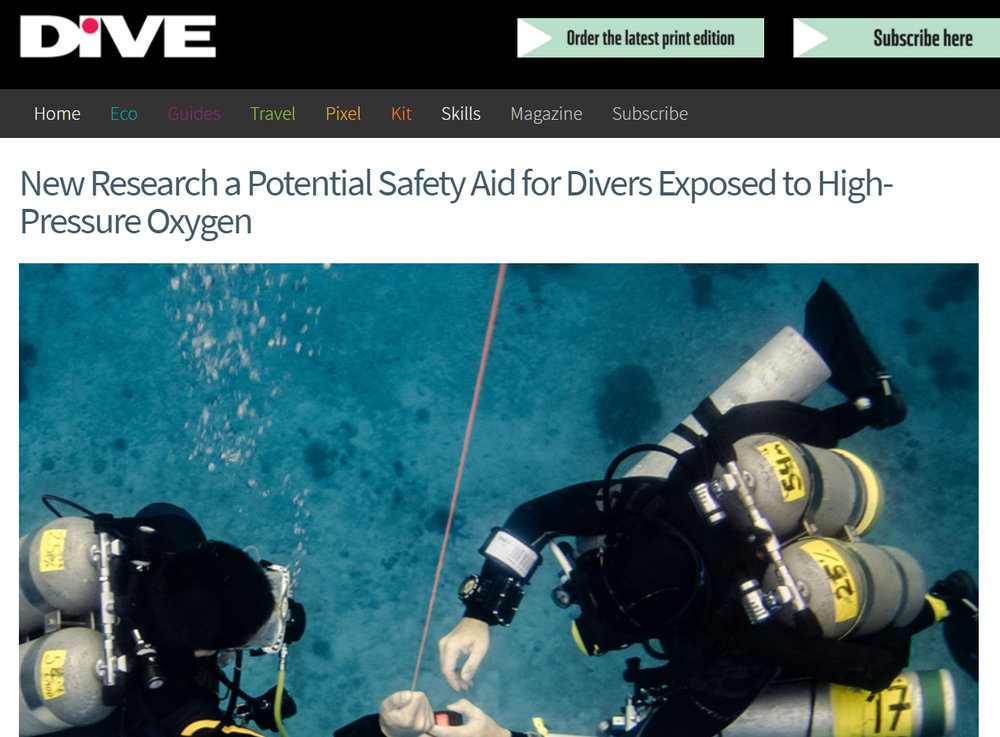This screenshot has width=1000, height=737.
Task: Select the Skills menu item
Action: tap(460, 113)
